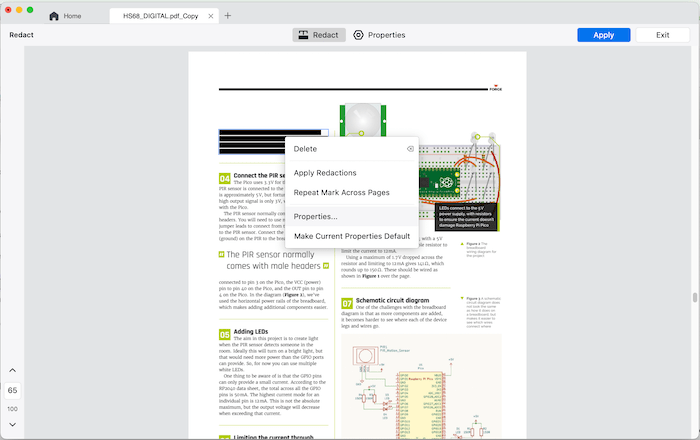Open a new tab with plus icon
Viewport: 700px width, 440px height.
(228, 16)
